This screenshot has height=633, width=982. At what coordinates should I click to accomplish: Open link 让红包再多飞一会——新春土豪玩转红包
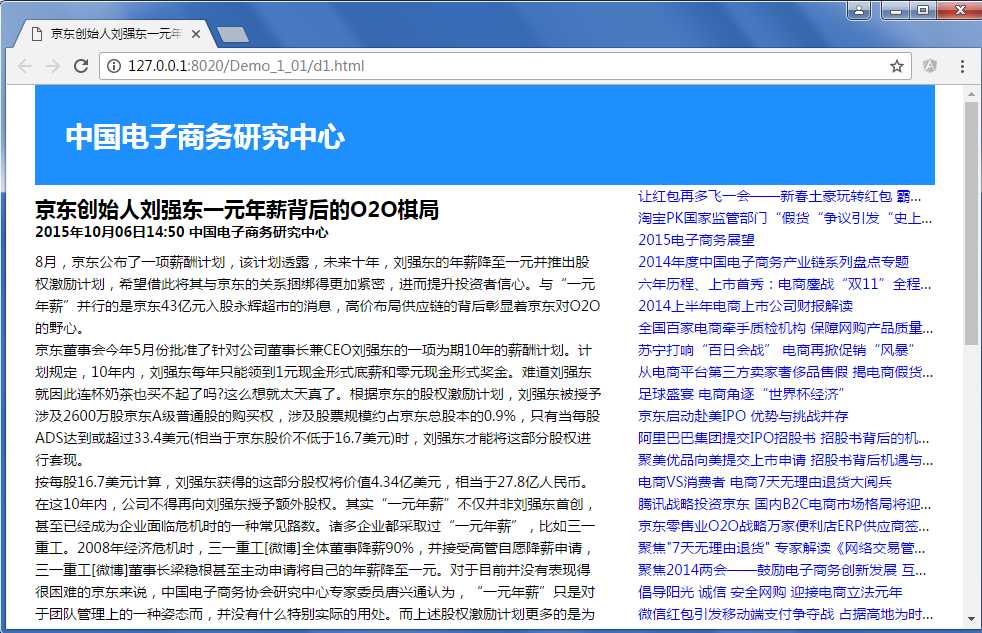tap(779, 197)
